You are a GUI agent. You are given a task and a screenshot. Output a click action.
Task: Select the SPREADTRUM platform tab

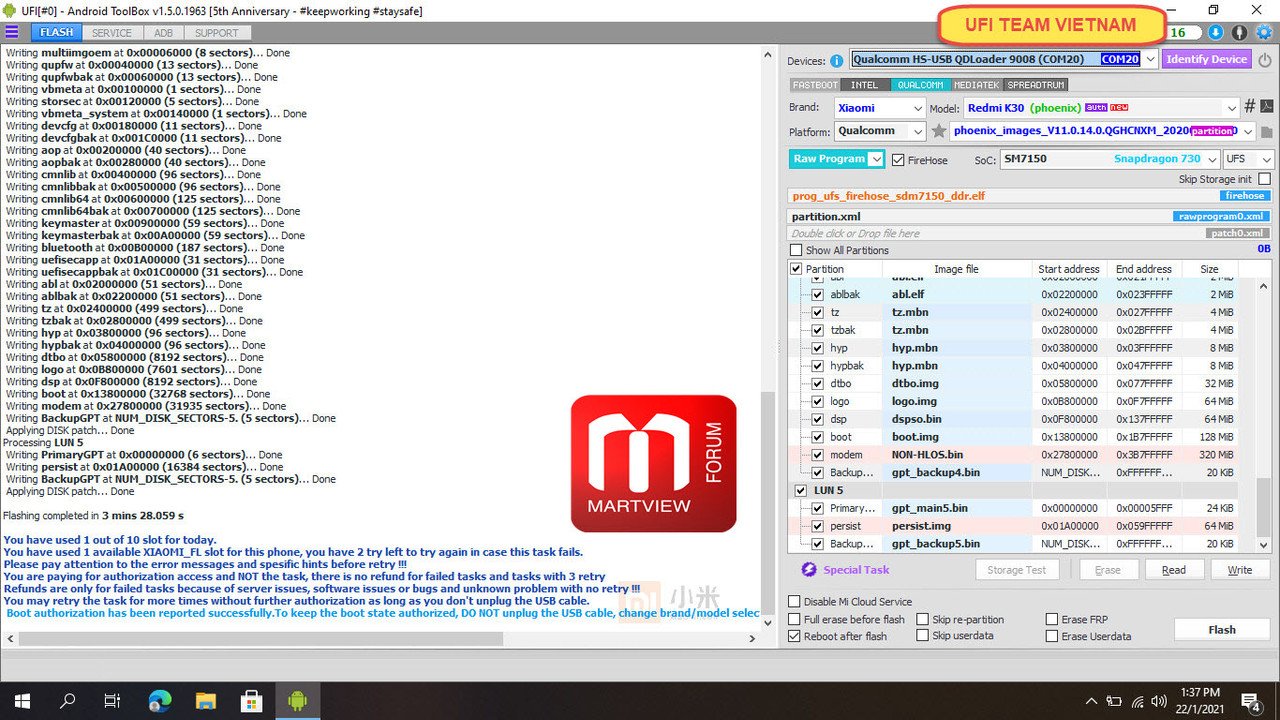[x=1036, y=85]
